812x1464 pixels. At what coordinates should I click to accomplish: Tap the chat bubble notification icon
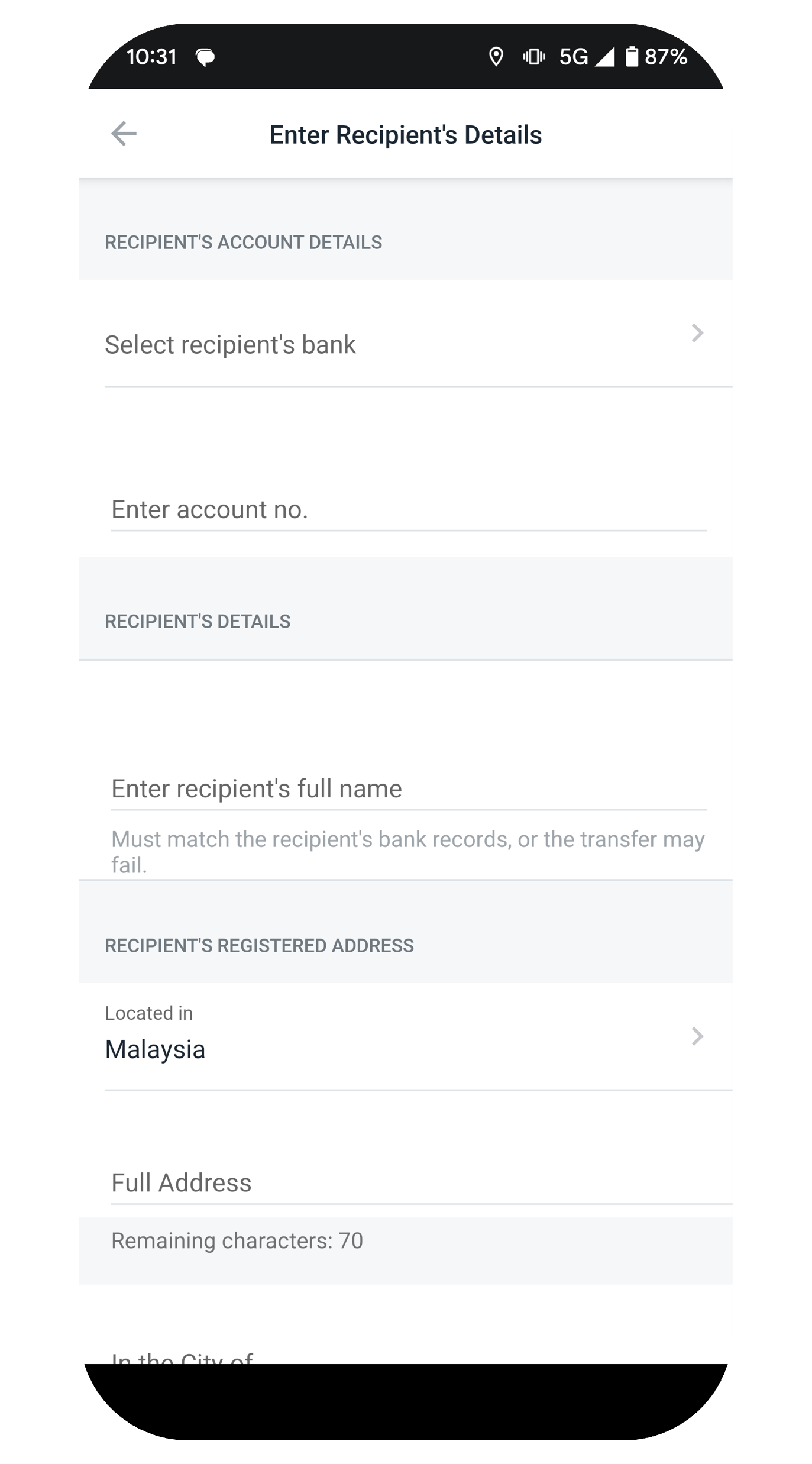coord(205,57)
